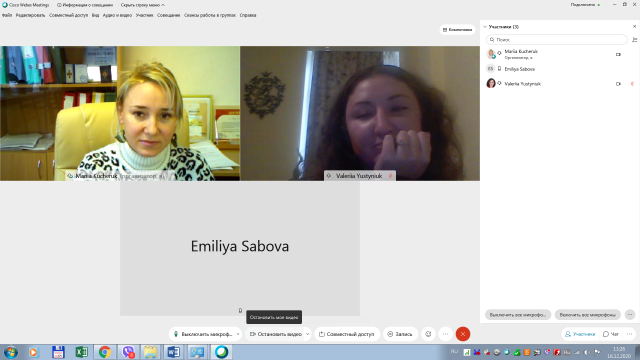Open Windows Media Player from taskbar

tap(33, 352)
